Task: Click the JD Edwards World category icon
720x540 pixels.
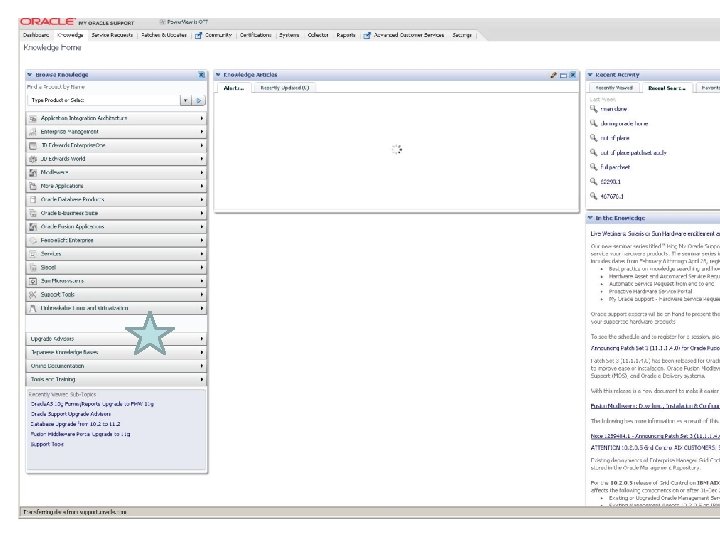Action: pos(33,159)
